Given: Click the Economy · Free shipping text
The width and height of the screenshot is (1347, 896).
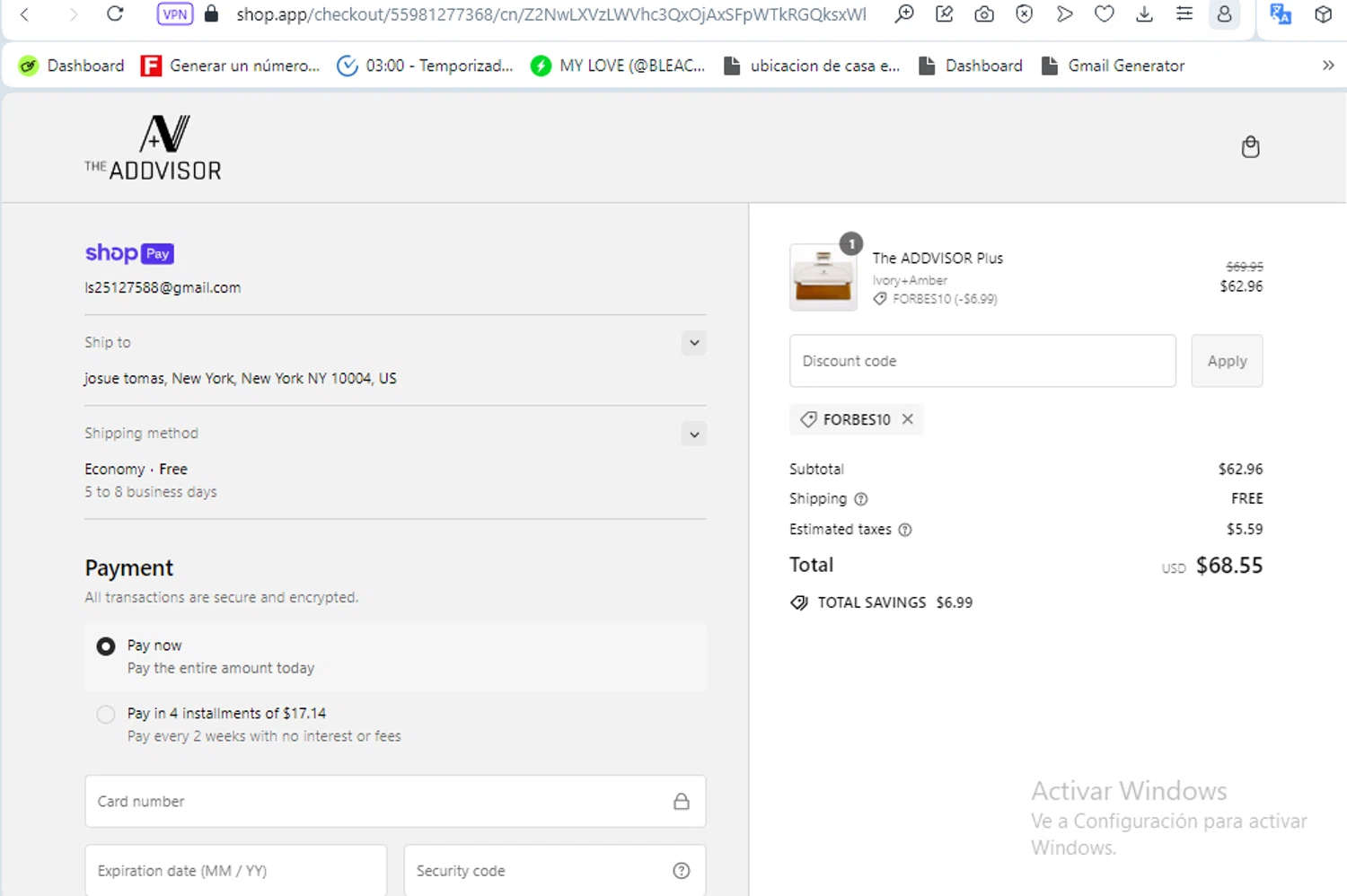Looking at the screenshot, I should click(136, 470).
